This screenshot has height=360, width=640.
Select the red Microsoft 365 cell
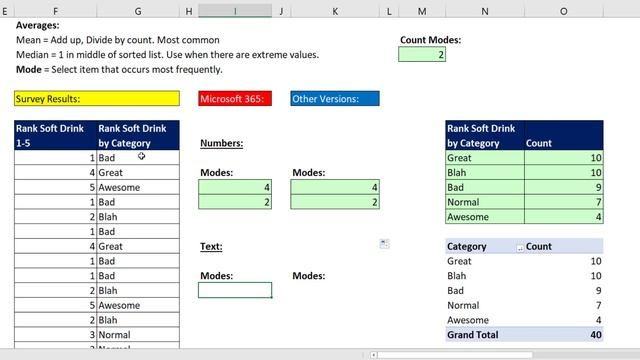(235, 98)
